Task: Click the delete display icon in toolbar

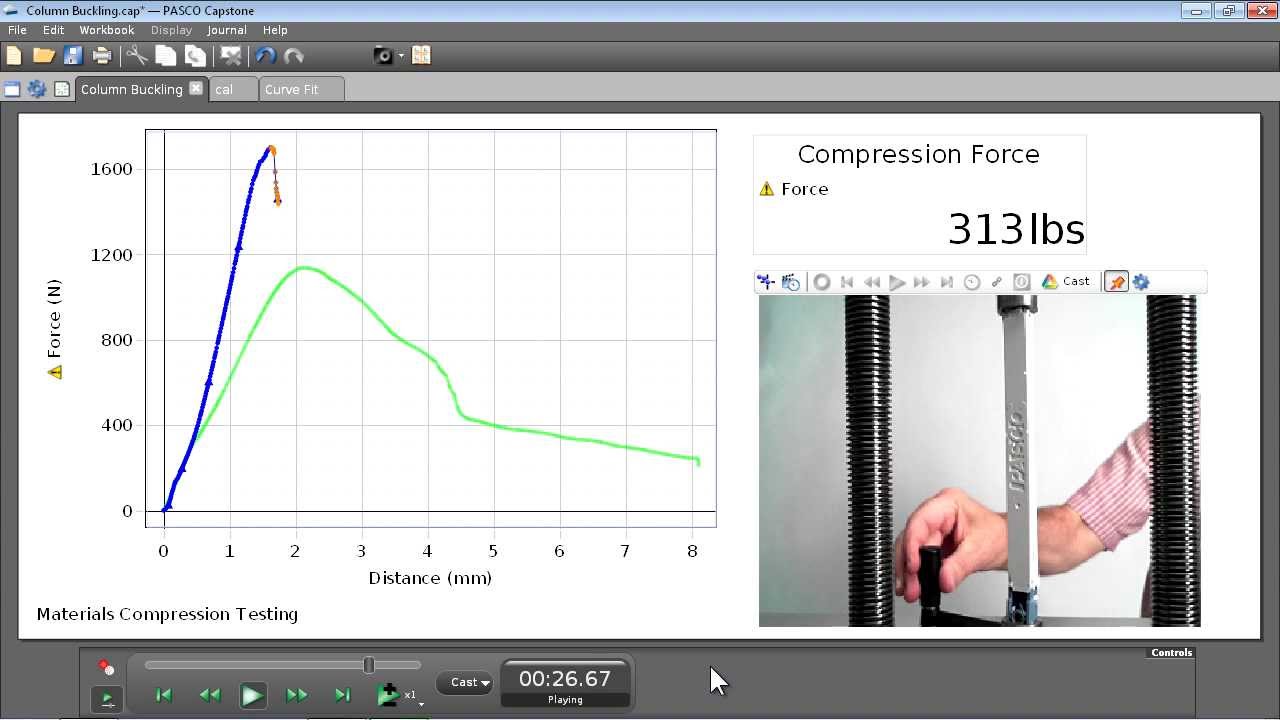Action: [231, 56]
